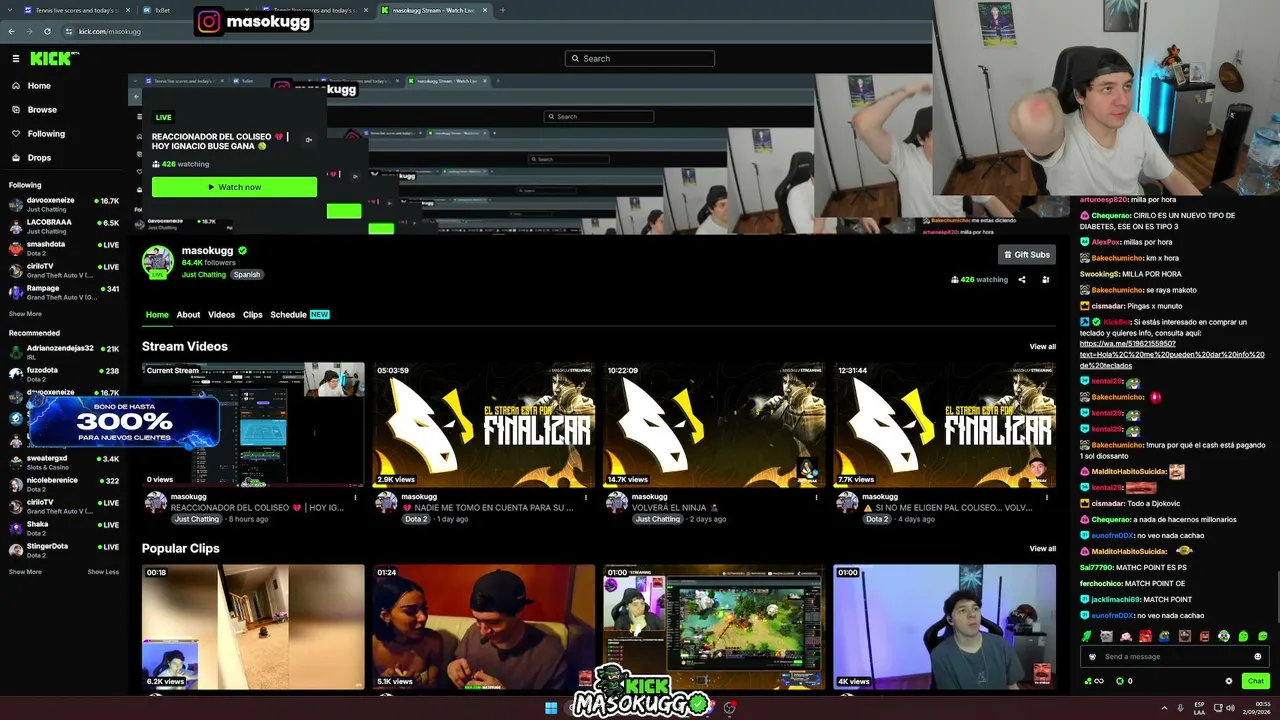Open Following in the sidebar
Viewport: 1280px width, 720px height.
[46, 134]
